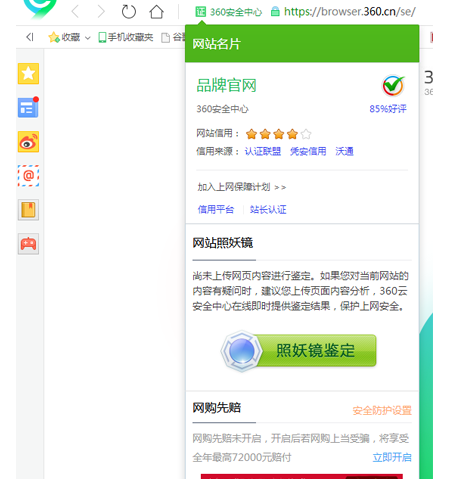Open the book reader sidebar icon

point(28,210)
